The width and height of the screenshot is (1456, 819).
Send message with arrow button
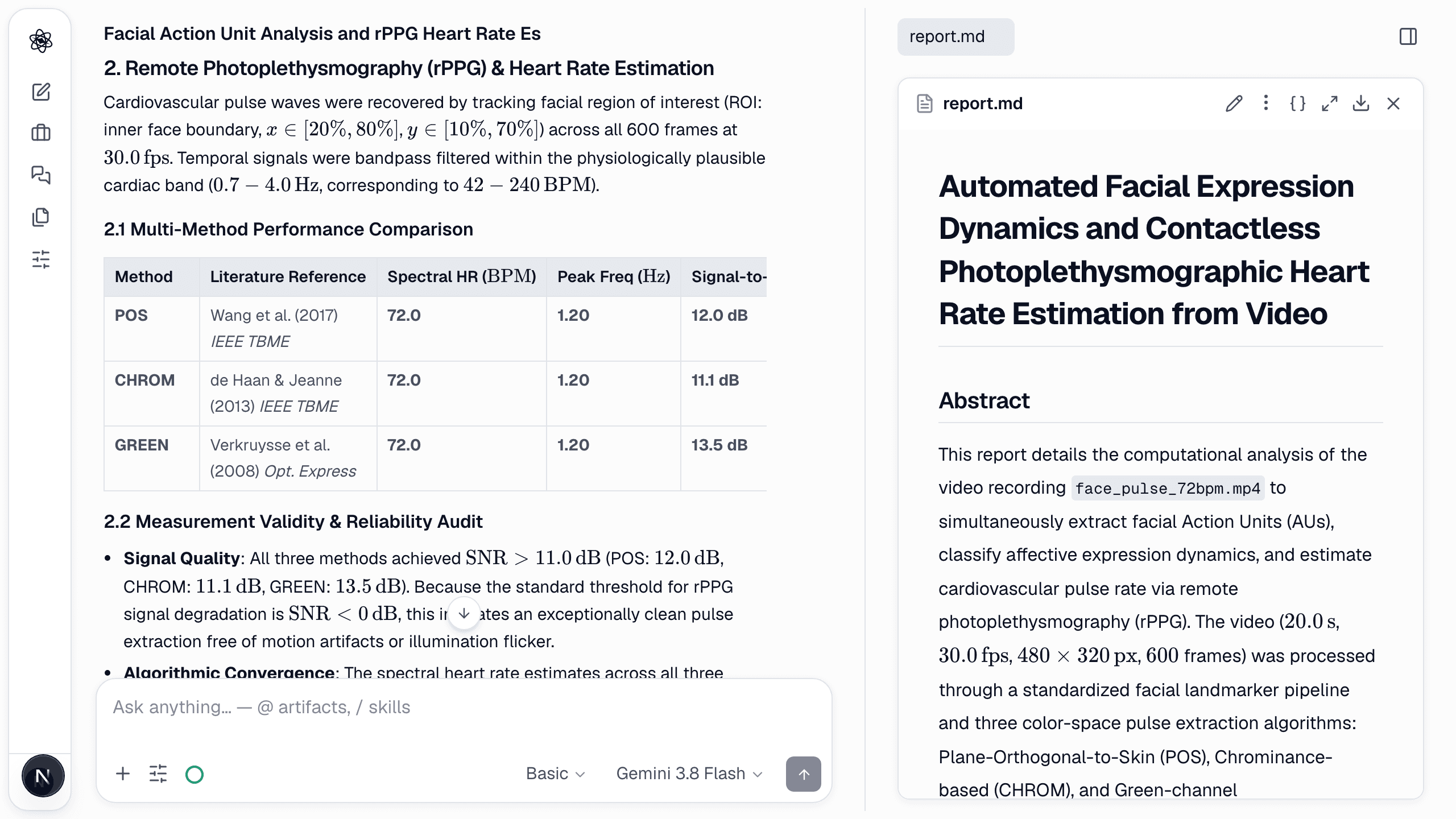coord(803,773)
